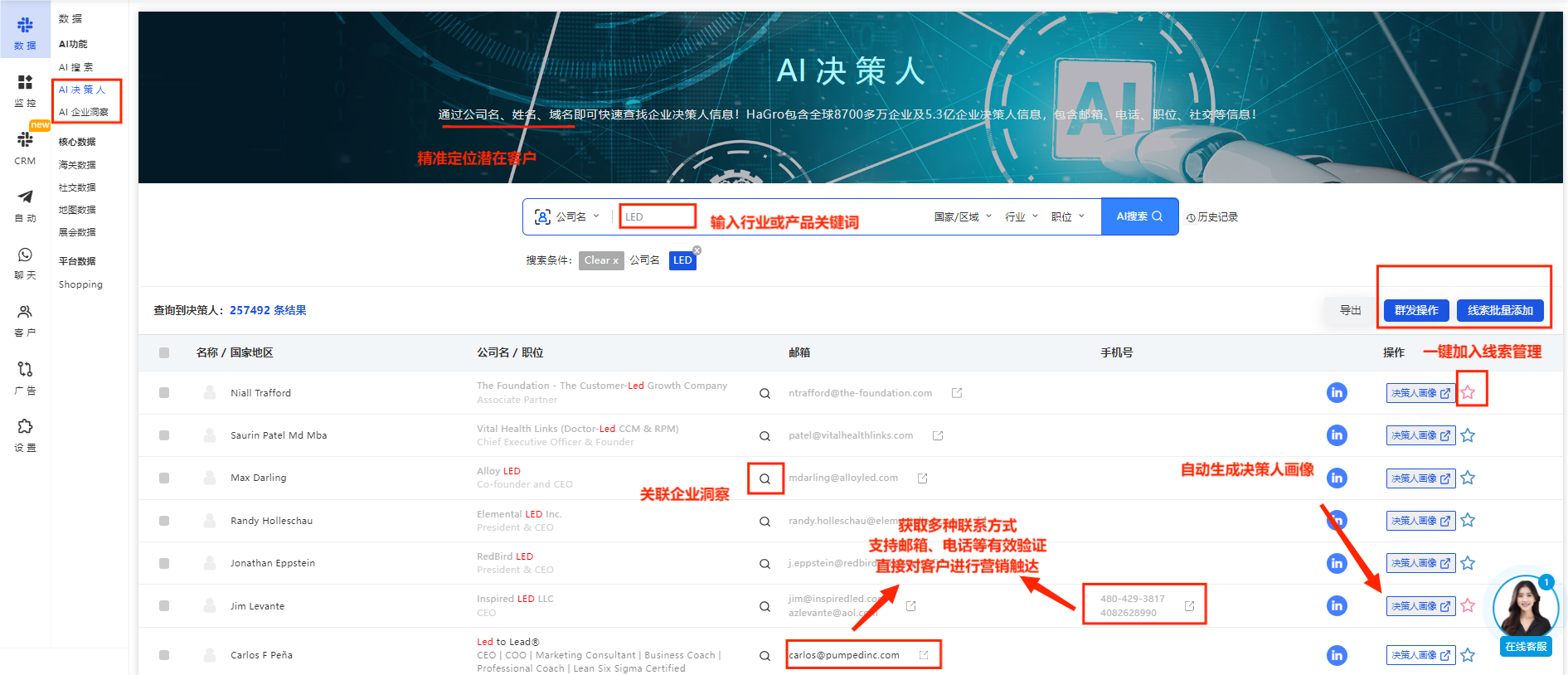Check the Jonathan Eppstein row checkbox
Image resolution: width=1568 pixels, height=675 pixels.
(164, 563)
